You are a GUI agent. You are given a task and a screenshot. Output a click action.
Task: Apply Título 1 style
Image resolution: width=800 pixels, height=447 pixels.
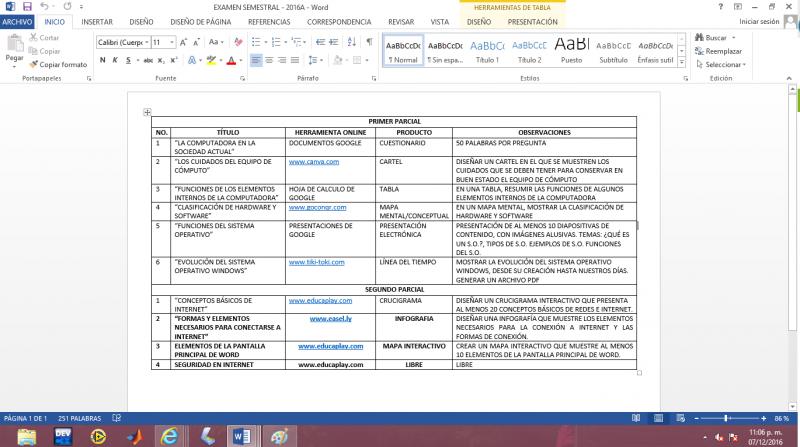[x=487, y=51]
